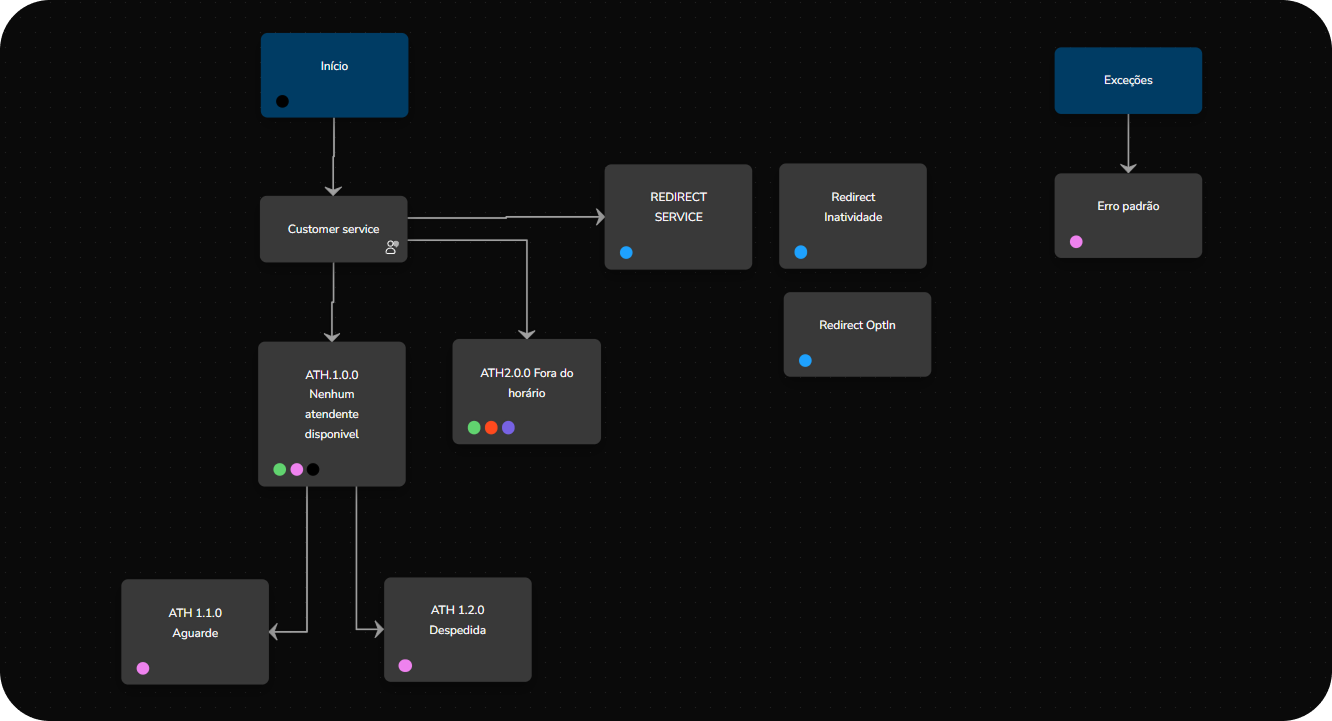Click the black dot on the Início block
The height and width of the screenshot is (721, 1332).
(282, 101)
